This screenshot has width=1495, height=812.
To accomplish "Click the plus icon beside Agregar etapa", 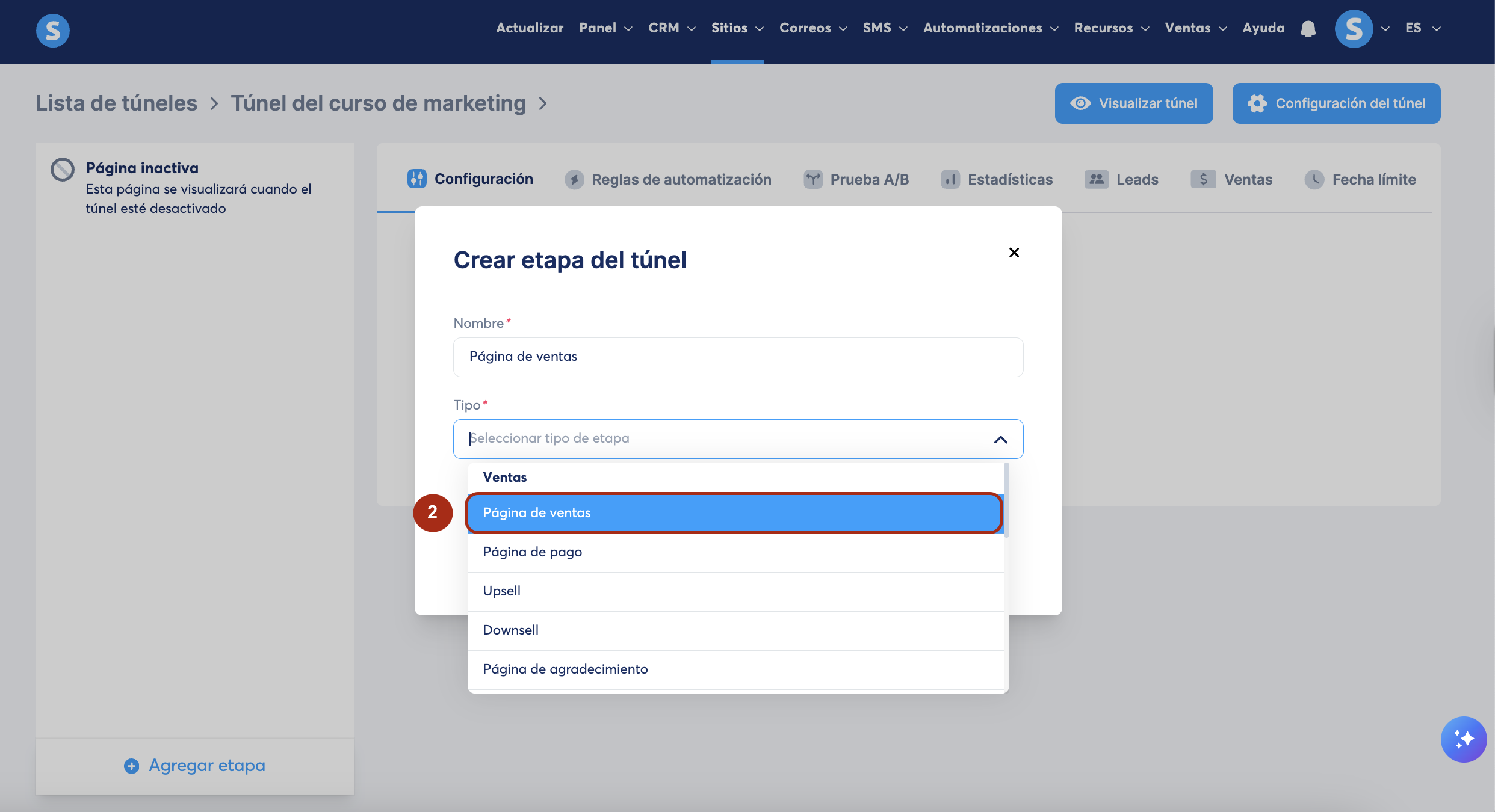I will [x=131, y=766].
